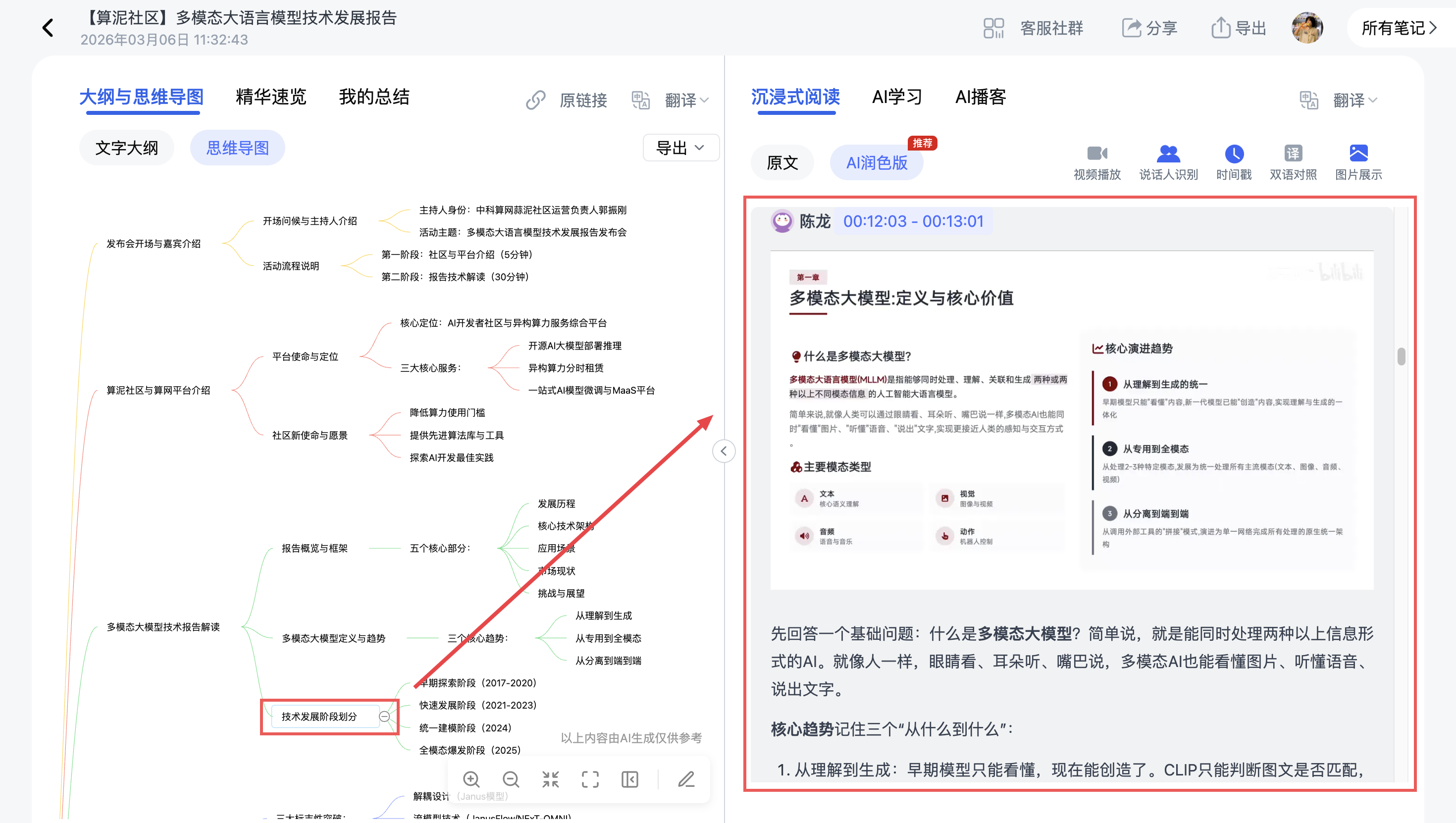Select 活动流程说明 node

tap(291, 265)
